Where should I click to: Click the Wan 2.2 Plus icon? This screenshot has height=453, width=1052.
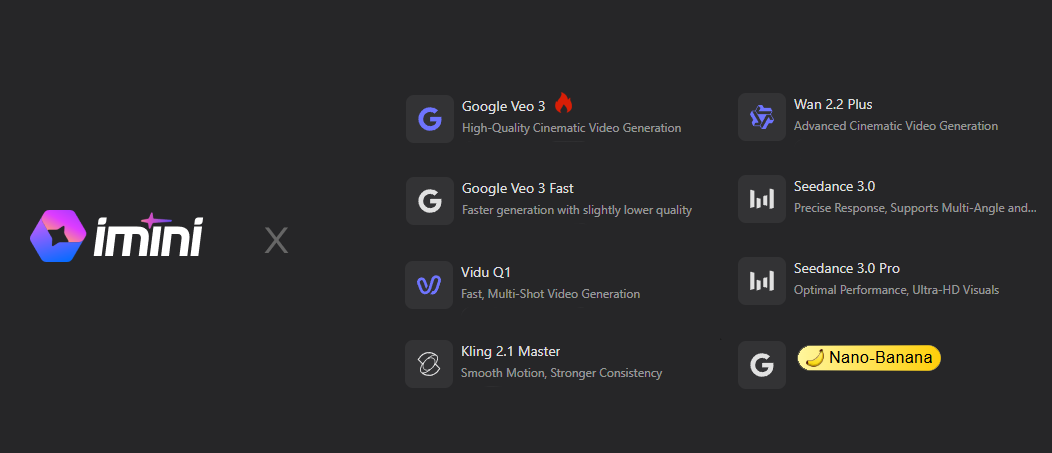(x=762, y=118)
